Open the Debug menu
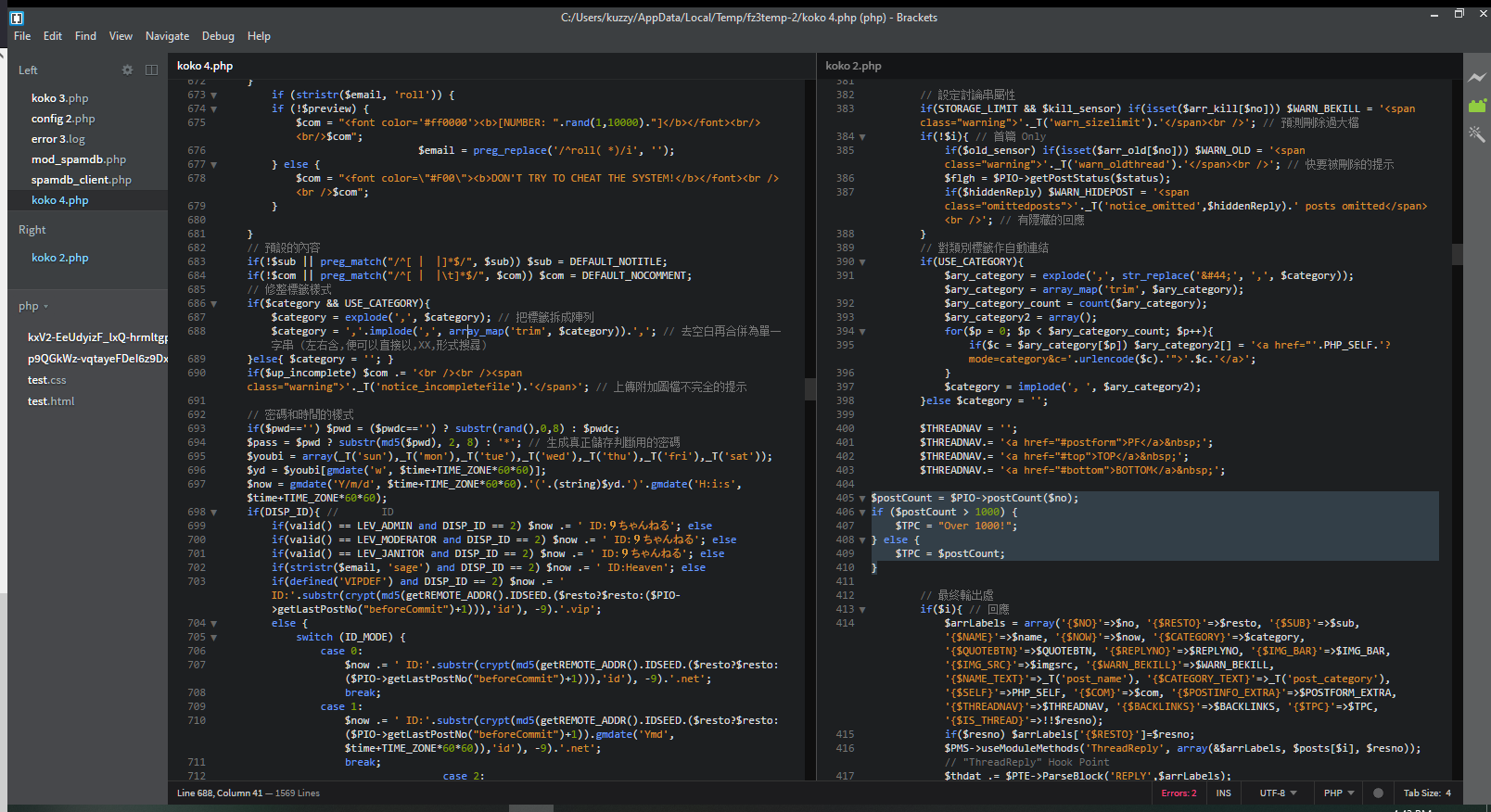Image resolution: width=1491 pixels, height=812 pixels. point(218,36)
